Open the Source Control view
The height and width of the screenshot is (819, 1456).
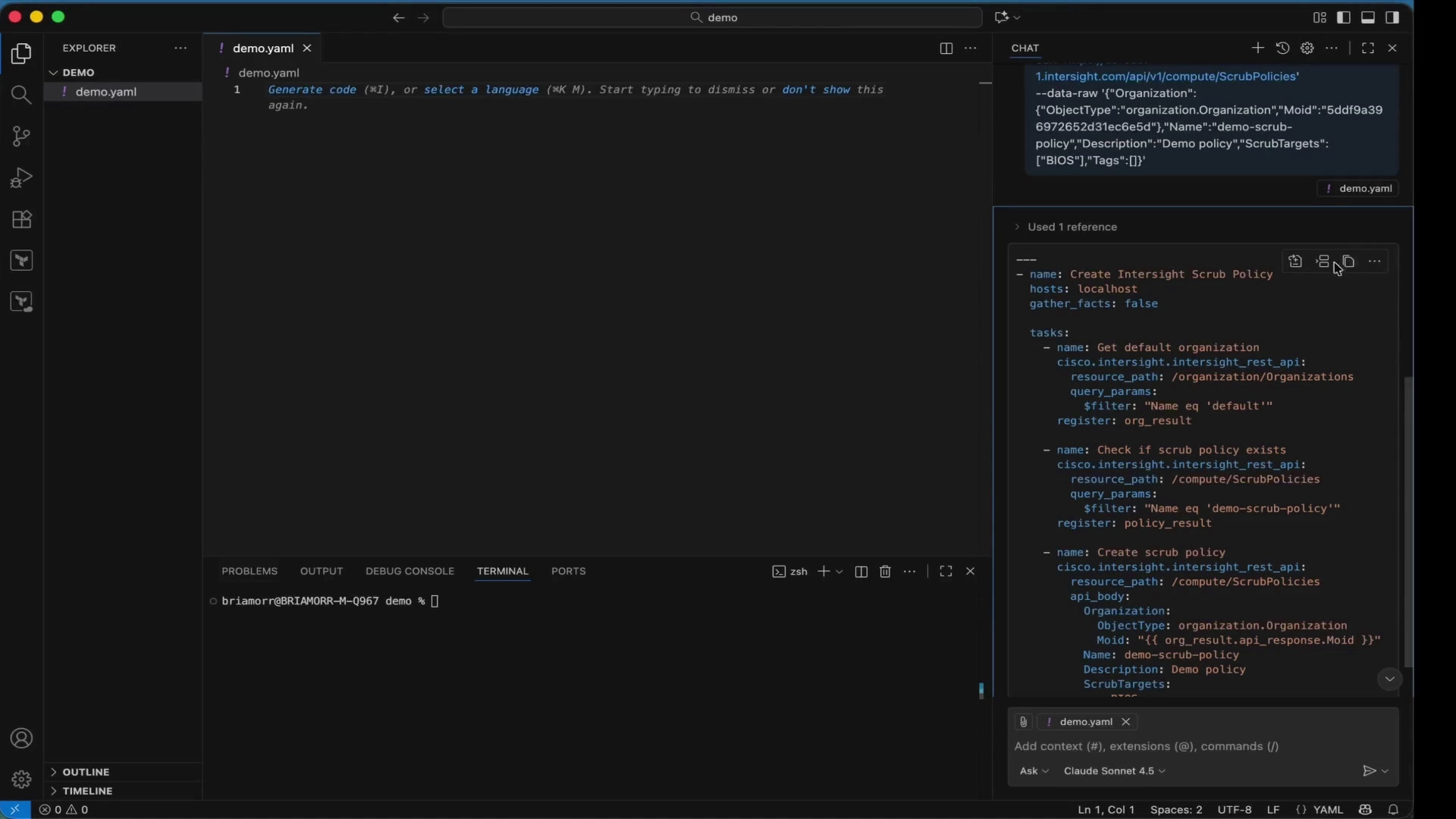point(21,136)
